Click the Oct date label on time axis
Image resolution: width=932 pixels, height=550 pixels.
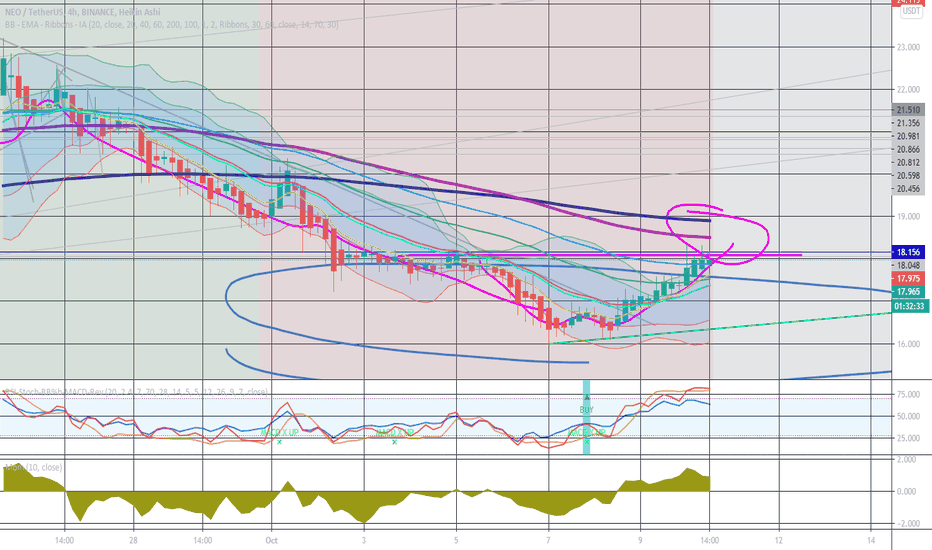pyautogui.click(x=272, y=540)
